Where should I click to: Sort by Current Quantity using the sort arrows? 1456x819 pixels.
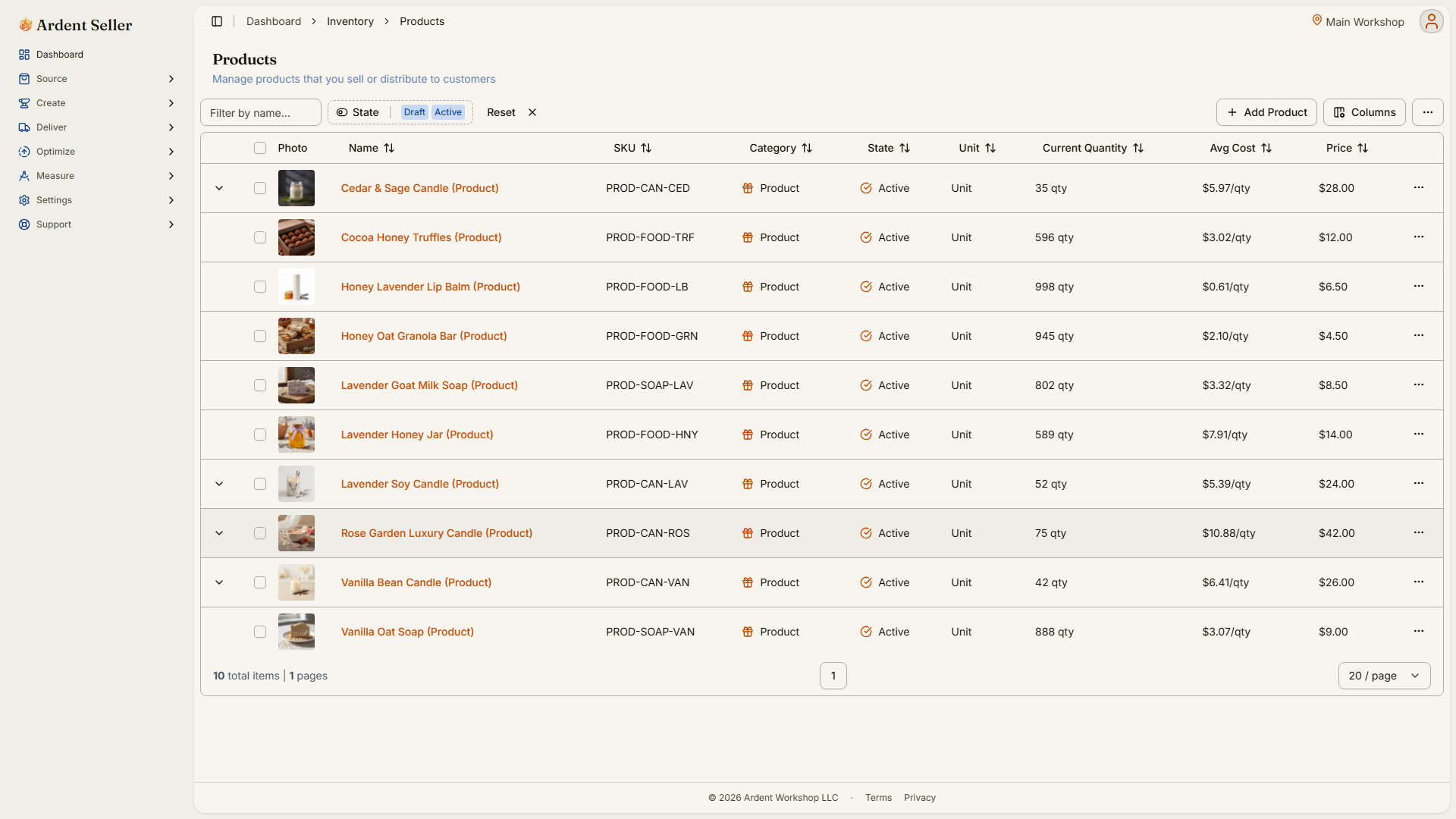(x=1138, y=148)
